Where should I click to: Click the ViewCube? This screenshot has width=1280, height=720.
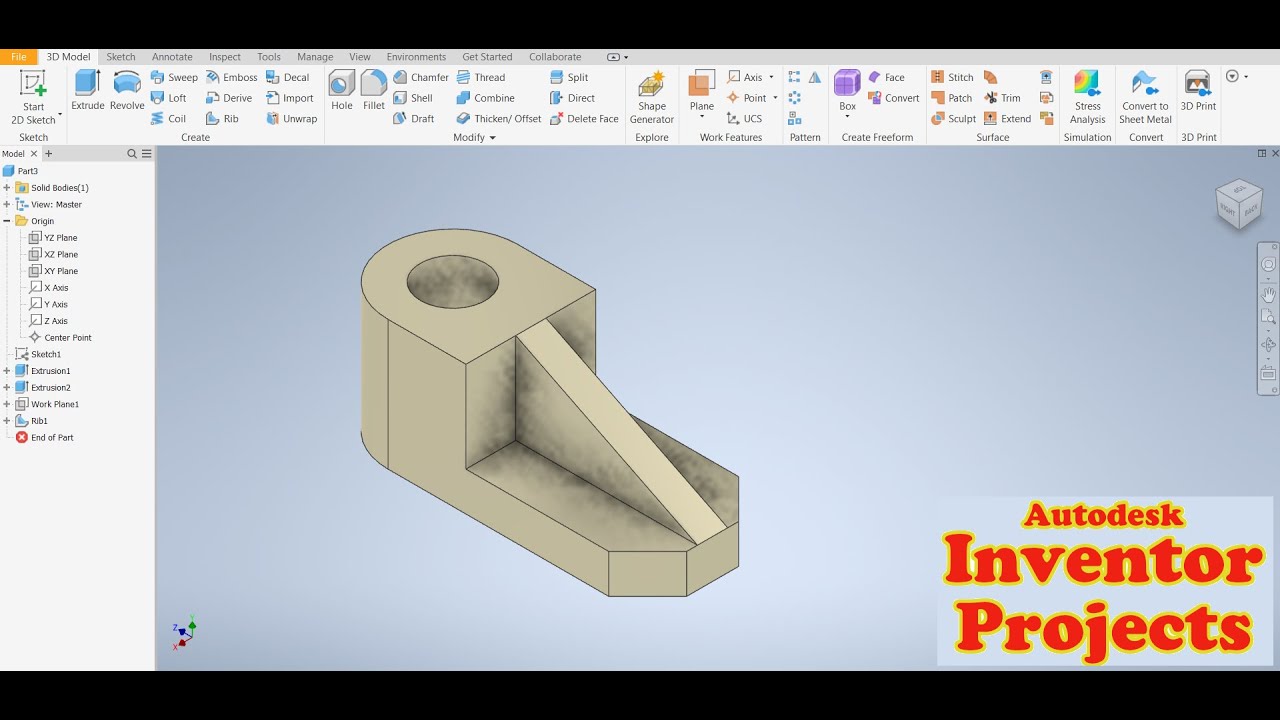coord(1239,203)
